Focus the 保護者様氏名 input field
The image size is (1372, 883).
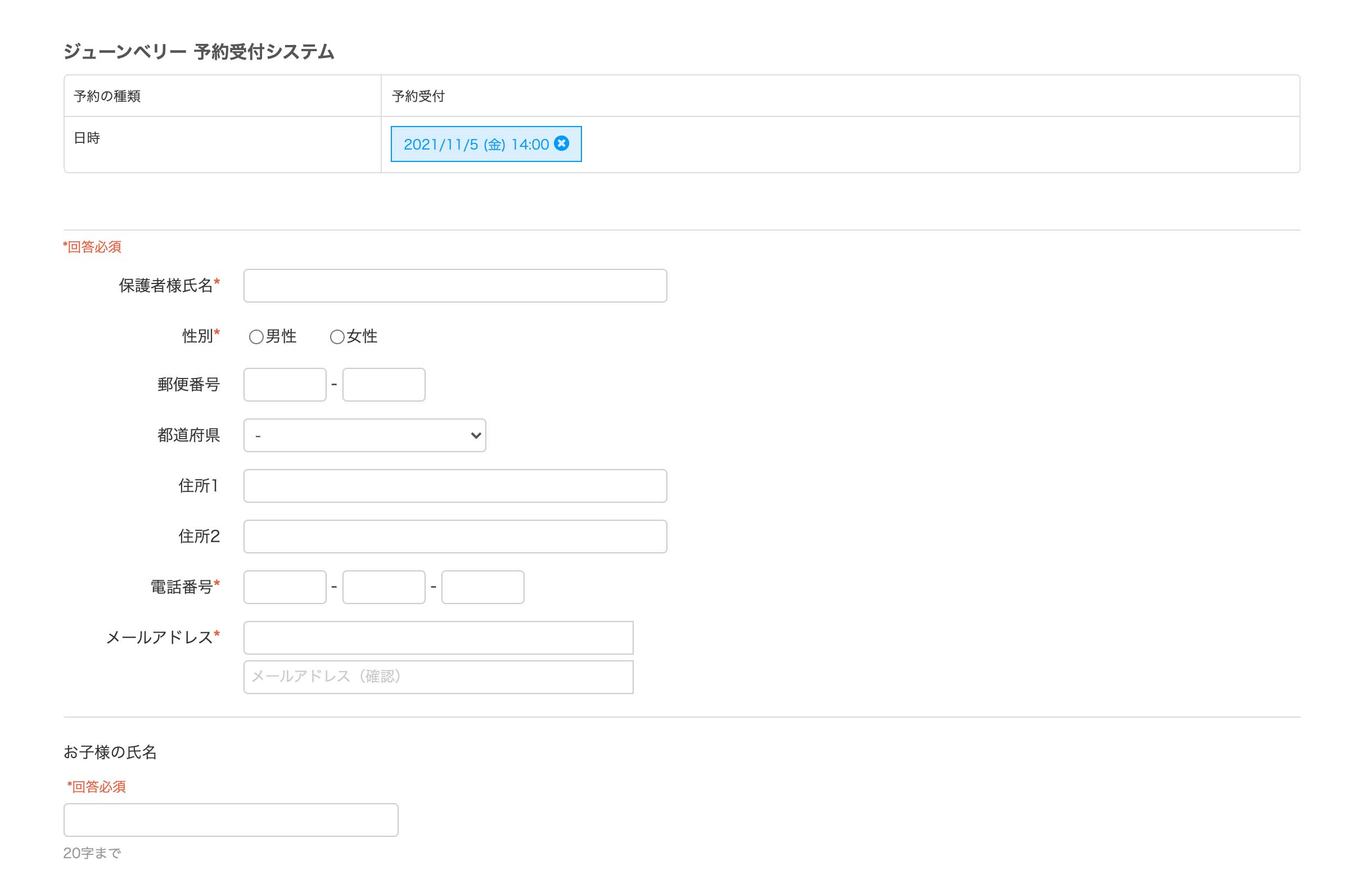click(455, 286)
